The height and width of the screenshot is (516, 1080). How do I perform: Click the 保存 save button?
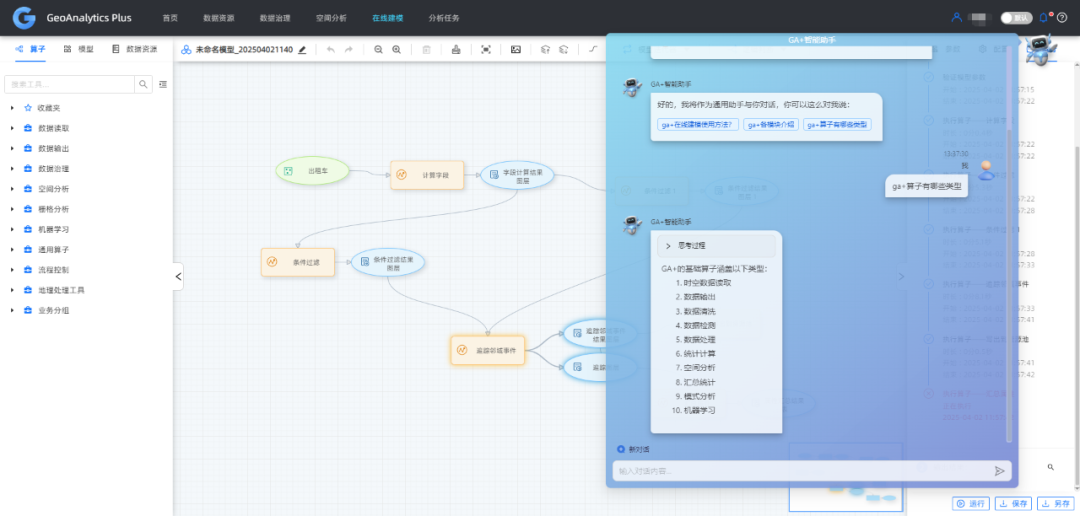(1014, 504)
